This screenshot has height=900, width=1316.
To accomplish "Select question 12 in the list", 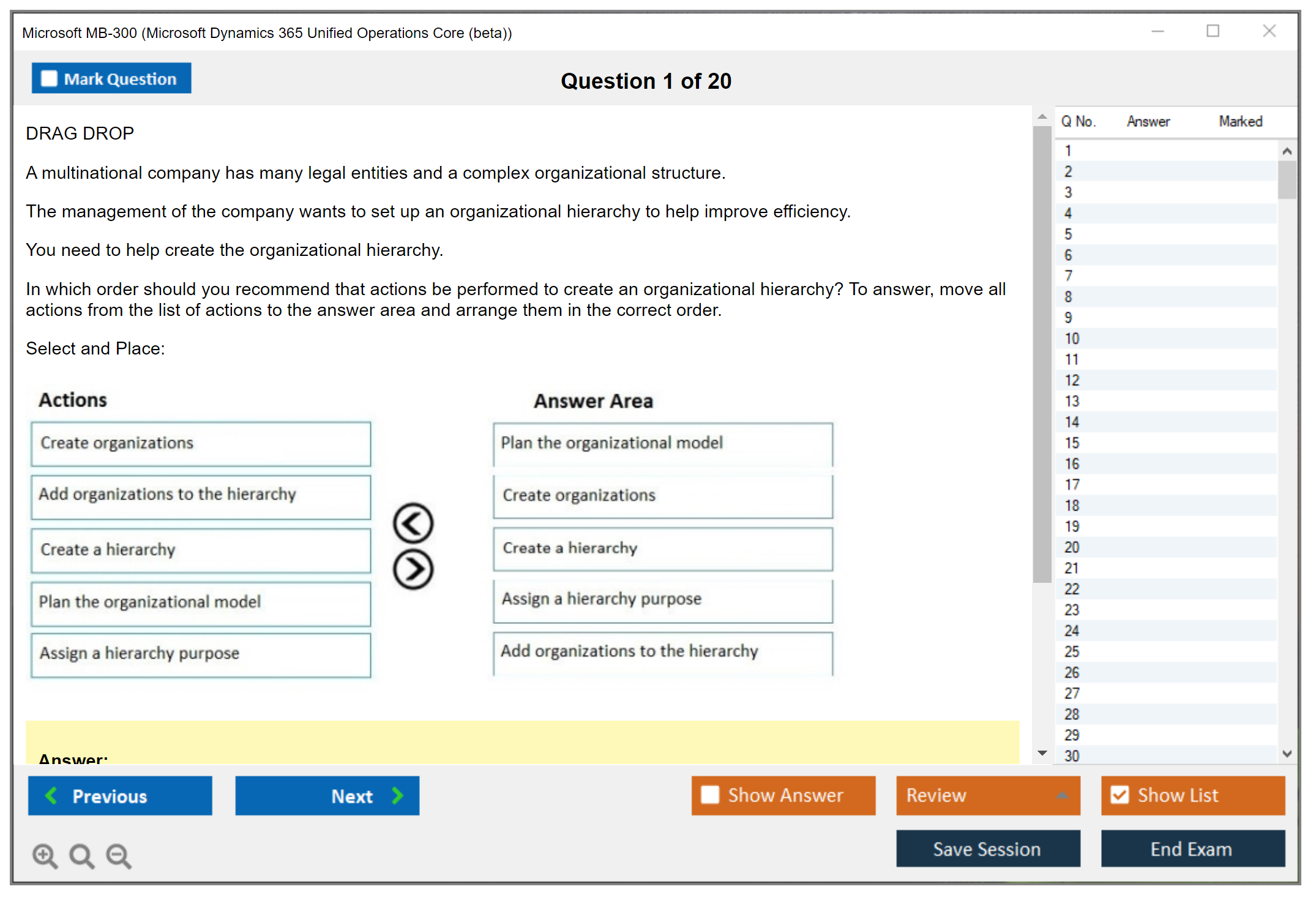I will [x=1072, y=380].
